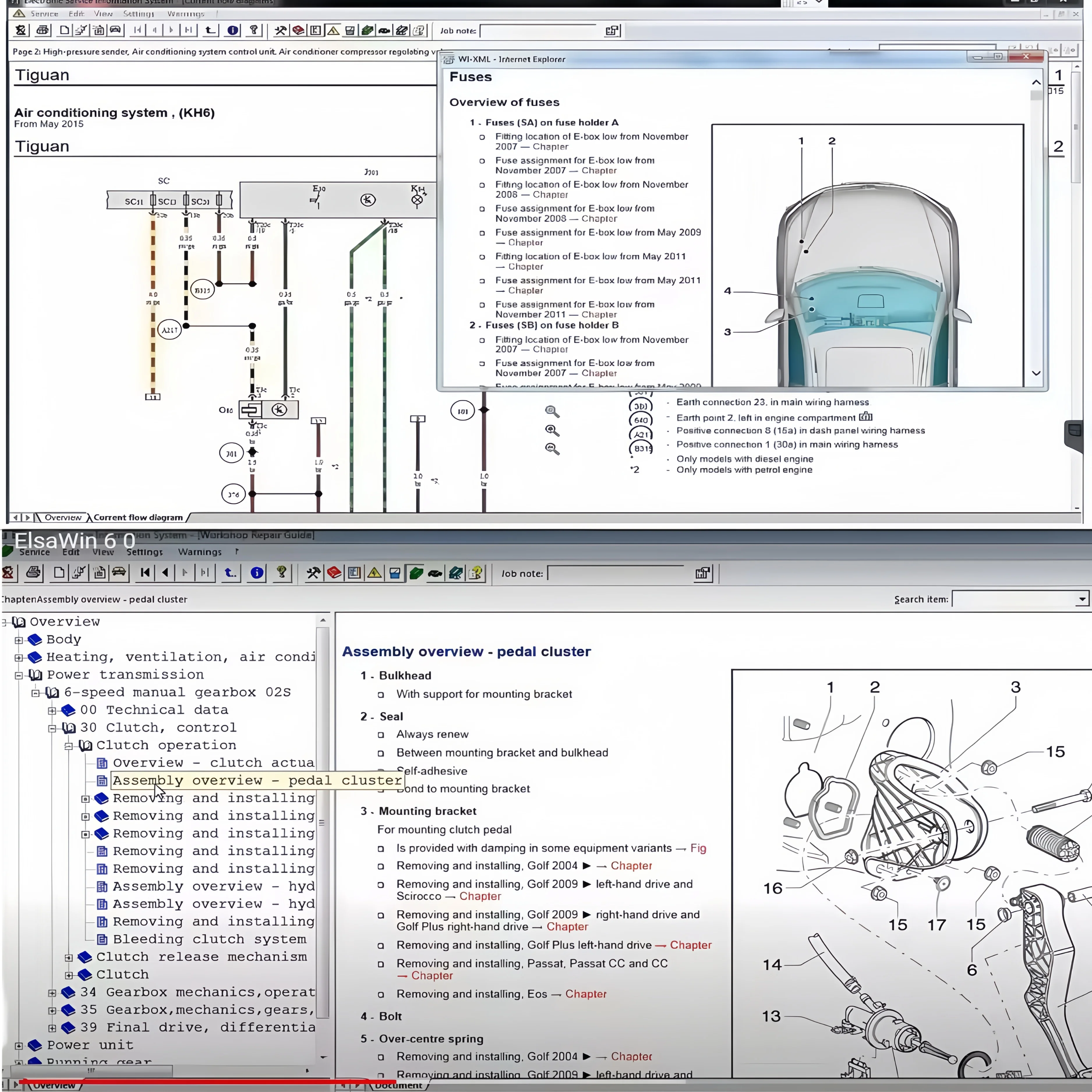
Task: Expand the 34 Gearbox mechanics node
Action: point(52,992)
